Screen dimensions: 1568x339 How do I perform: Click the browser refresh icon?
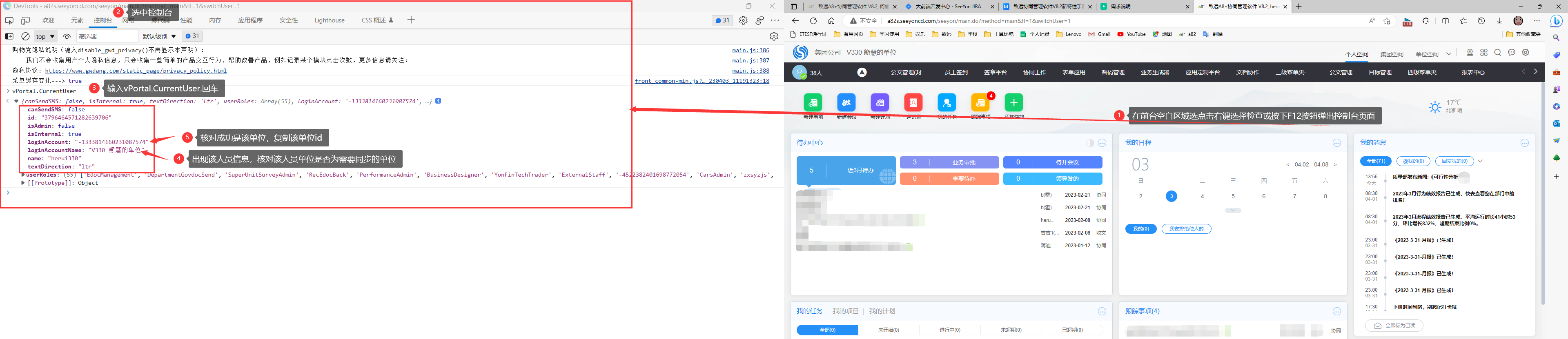pos(813,21)
